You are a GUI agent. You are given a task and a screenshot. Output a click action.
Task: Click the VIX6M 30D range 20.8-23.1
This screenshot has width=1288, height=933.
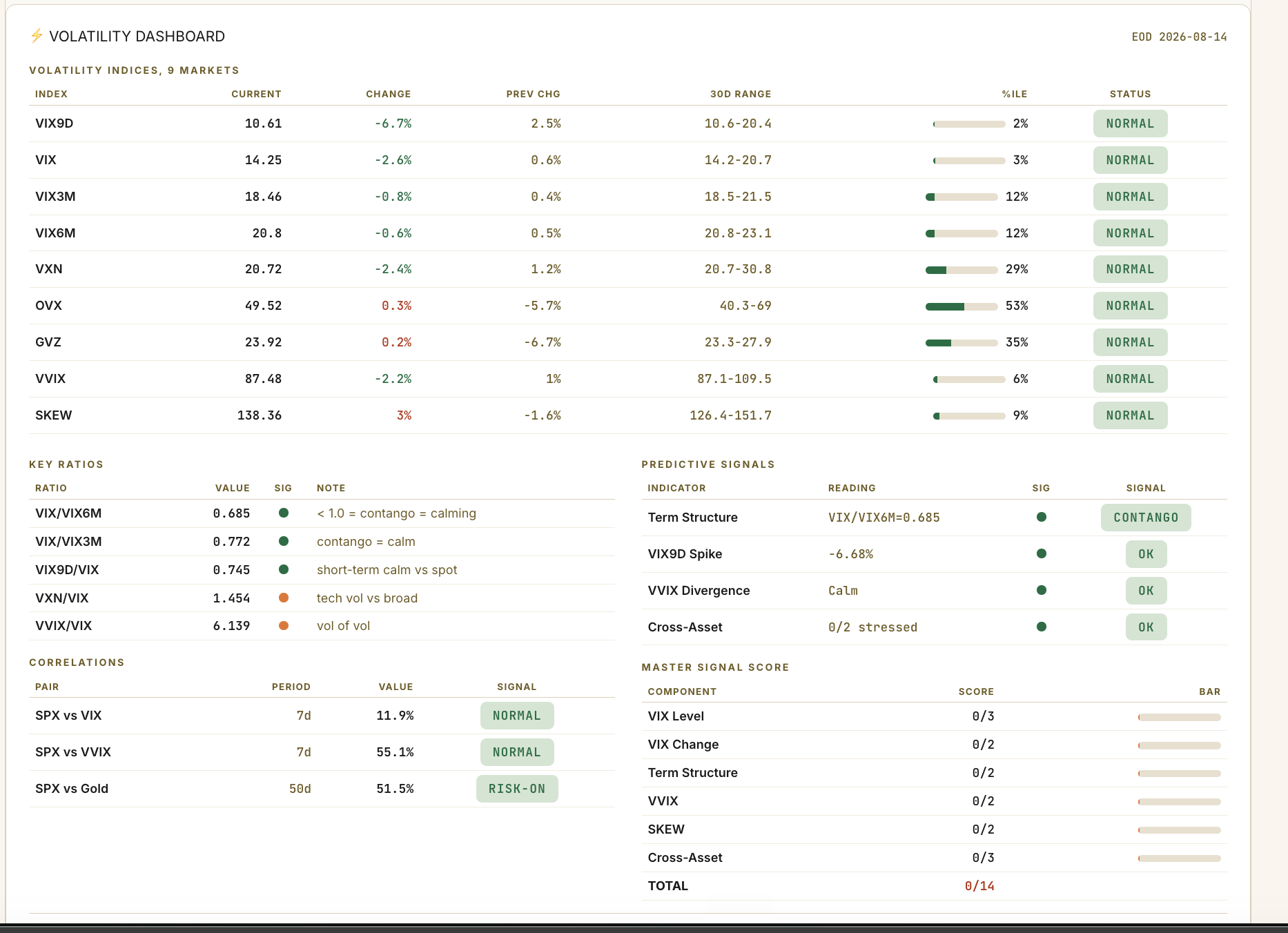pos(738,233)
